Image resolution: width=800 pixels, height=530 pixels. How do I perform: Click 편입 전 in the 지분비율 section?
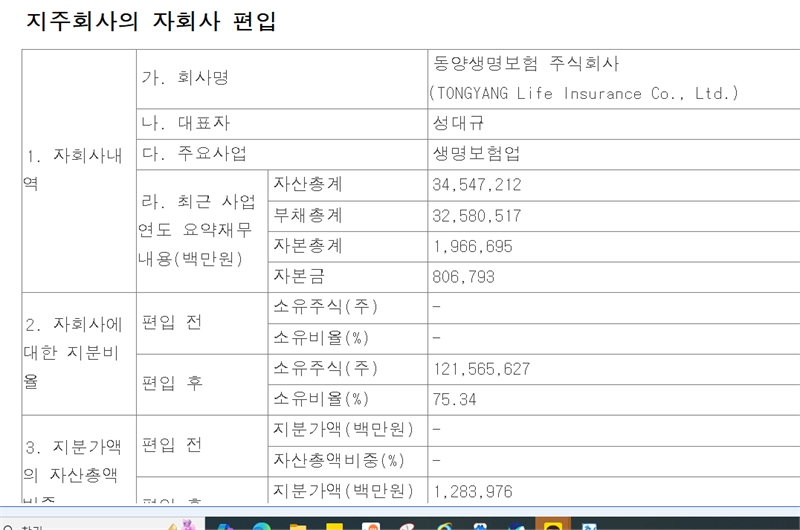point(171,322)
